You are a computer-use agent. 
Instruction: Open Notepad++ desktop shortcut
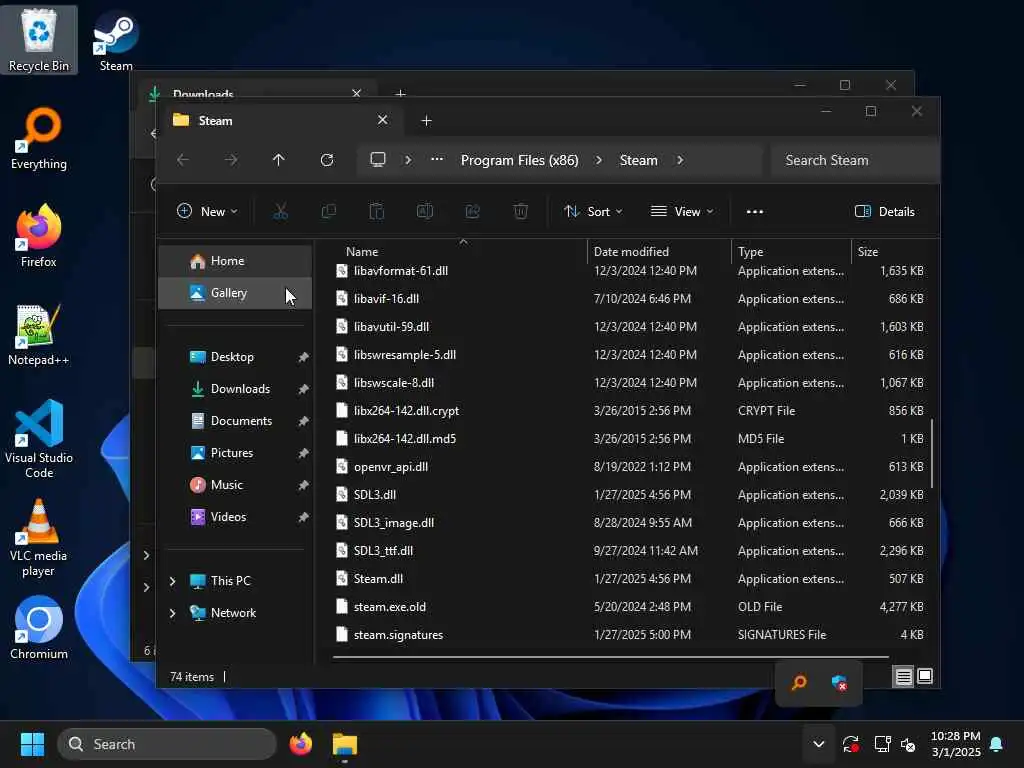click(x=39, y=334)
